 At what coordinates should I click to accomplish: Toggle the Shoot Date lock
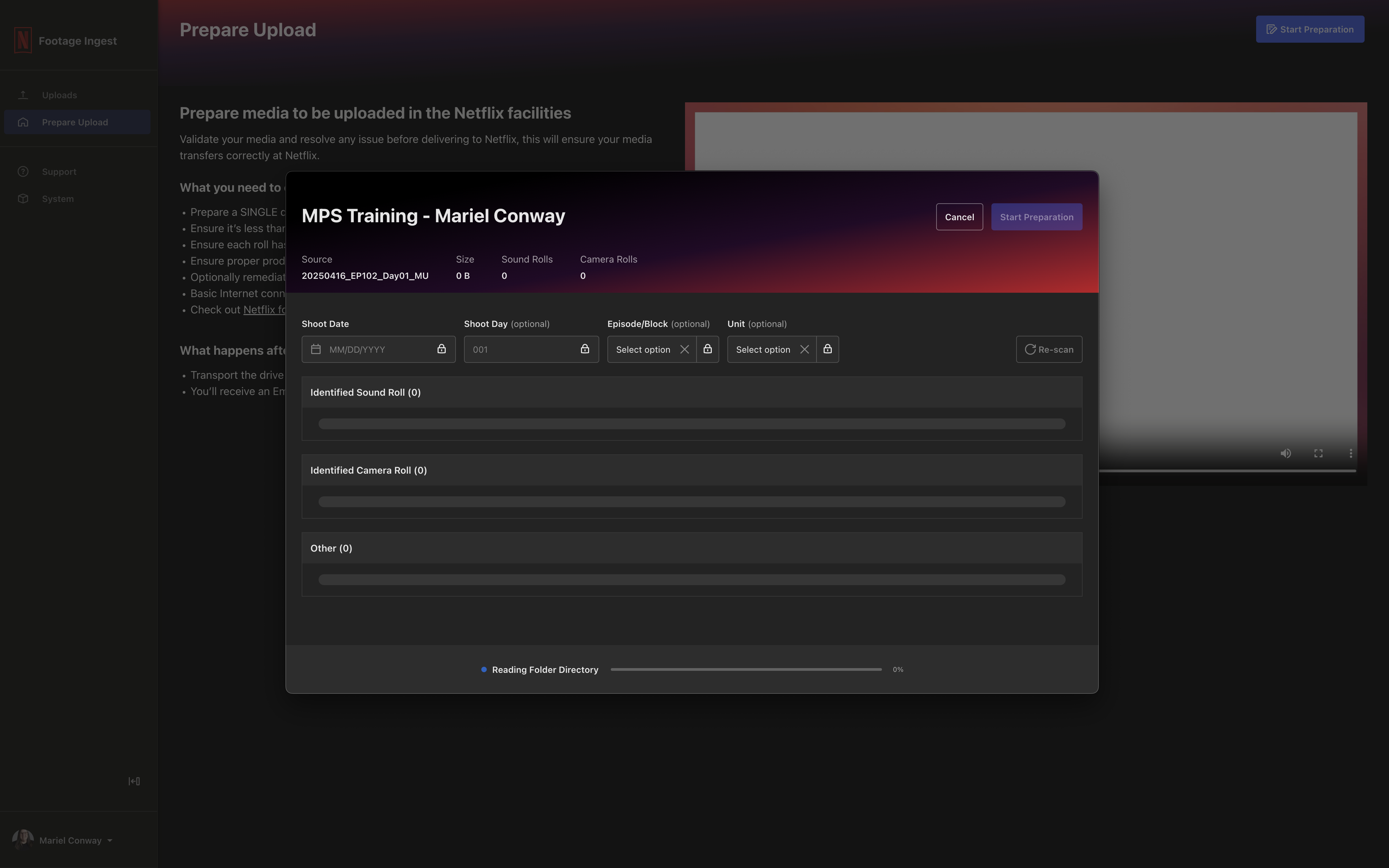[x=441, y=349]
